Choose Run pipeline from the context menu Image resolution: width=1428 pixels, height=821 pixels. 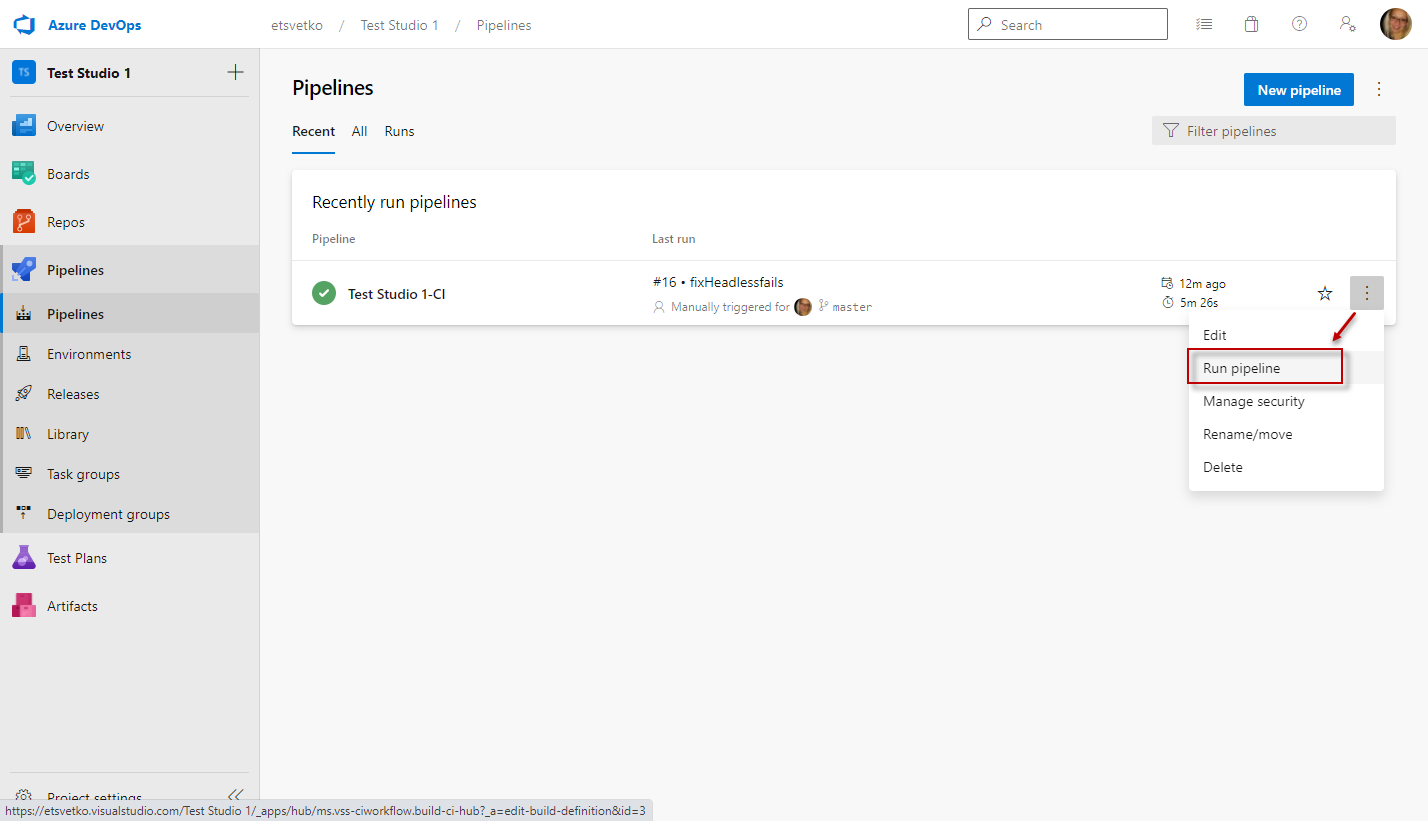click(1286, 368)
